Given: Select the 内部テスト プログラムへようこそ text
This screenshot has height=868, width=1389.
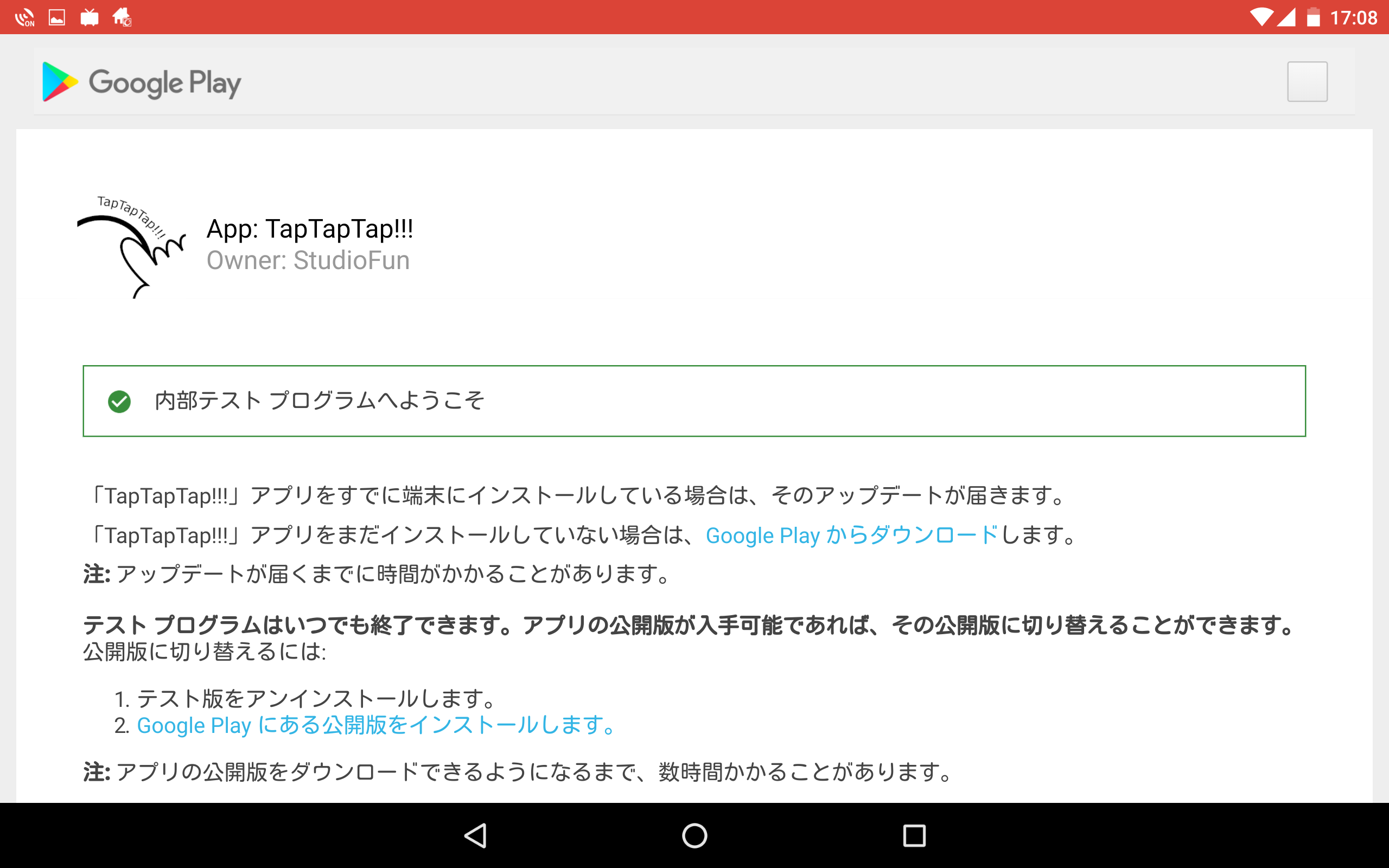Looking at the screenshot, I should (x=320, y=401).
